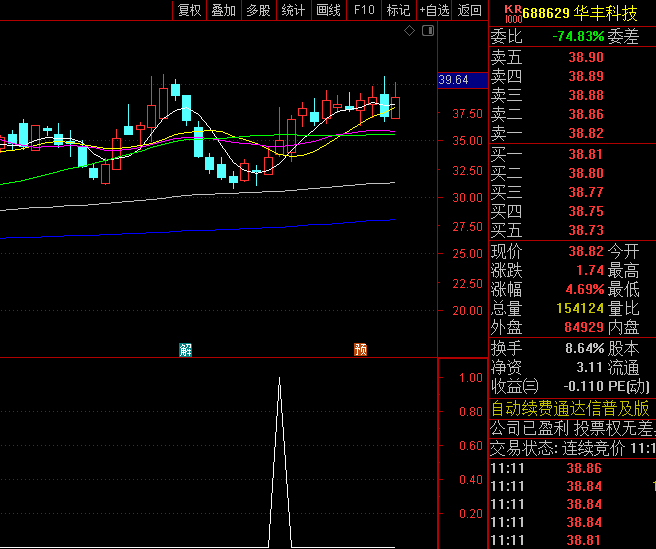The height and width of the screenshot is (549, 656).
Task: Click 买二 price 38.80
Action: tap(586, 173)
